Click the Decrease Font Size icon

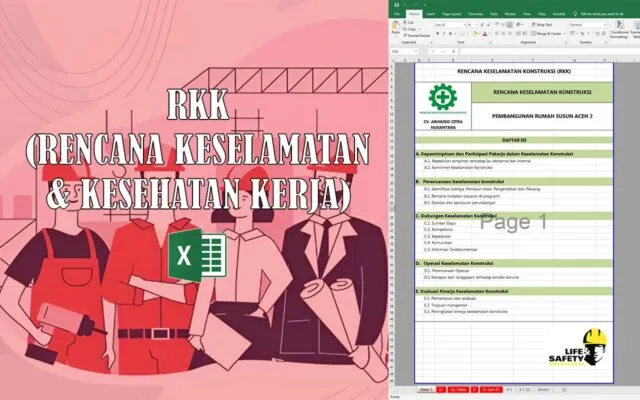point(488,24)
